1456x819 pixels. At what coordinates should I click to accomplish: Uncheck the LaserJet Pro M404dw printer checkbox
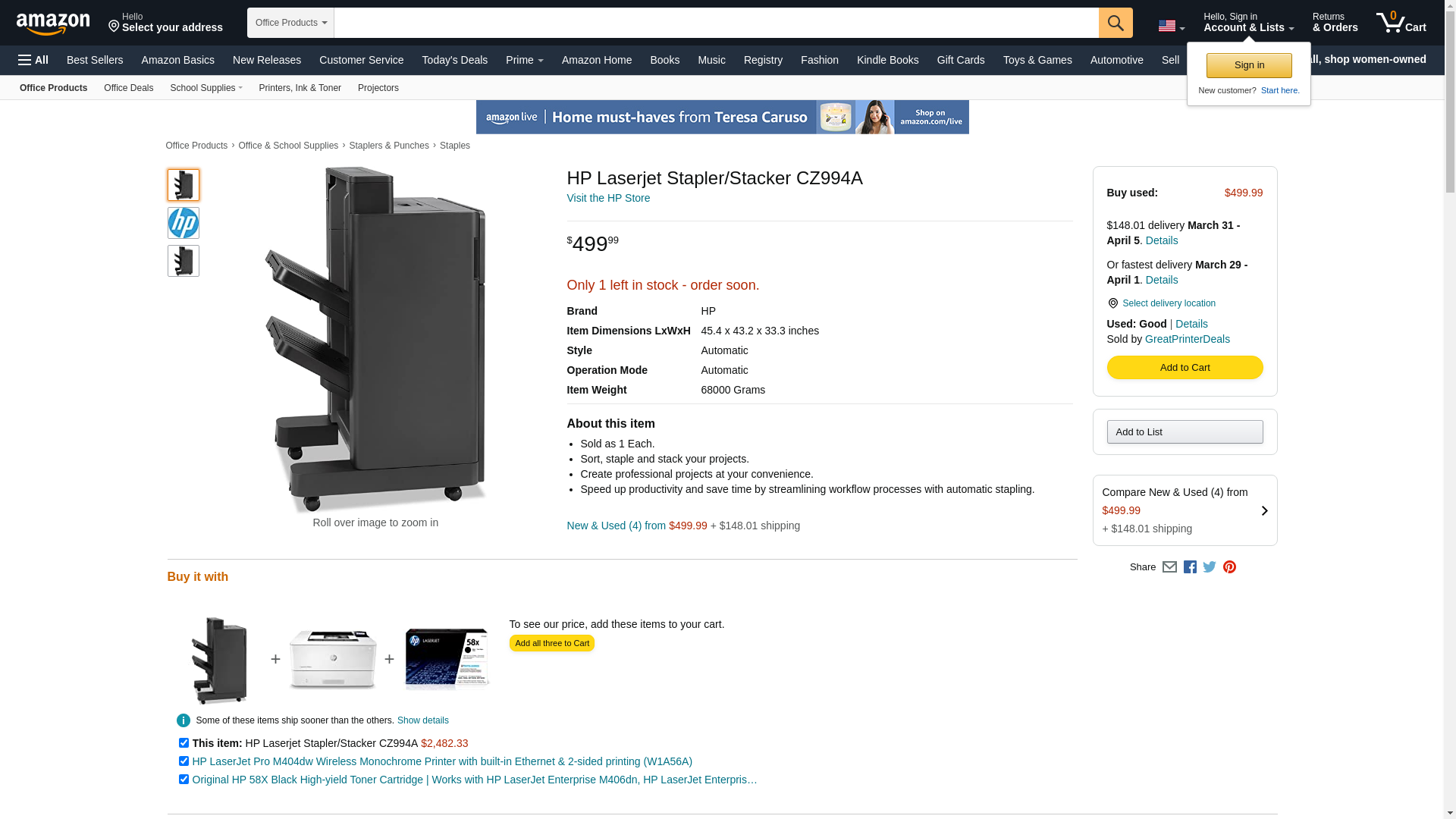click(184, 761)
